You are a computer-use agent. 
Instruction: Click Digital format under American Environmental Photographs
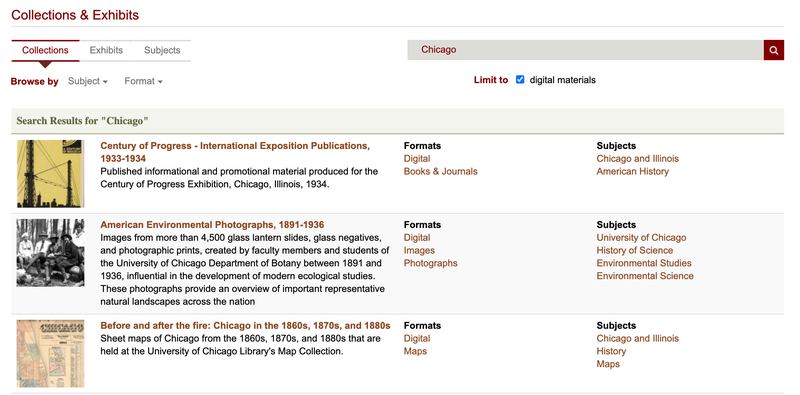click(417, 238)
